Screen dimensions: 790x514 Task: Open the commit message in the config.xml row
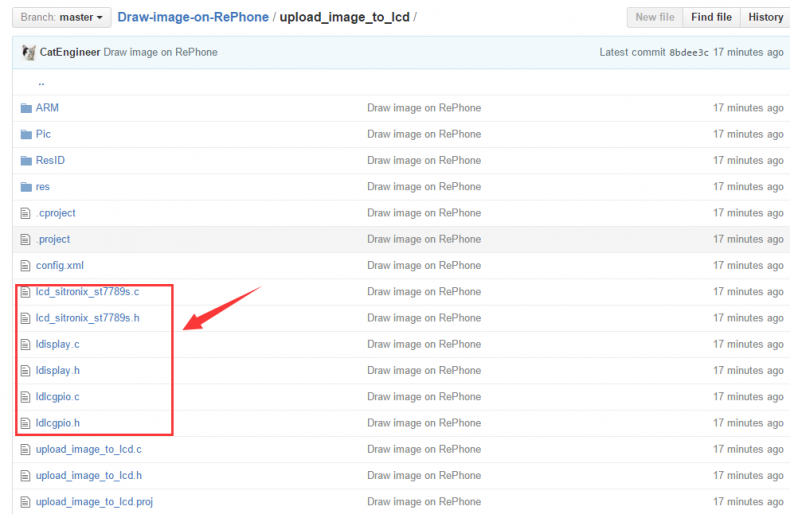424,266
